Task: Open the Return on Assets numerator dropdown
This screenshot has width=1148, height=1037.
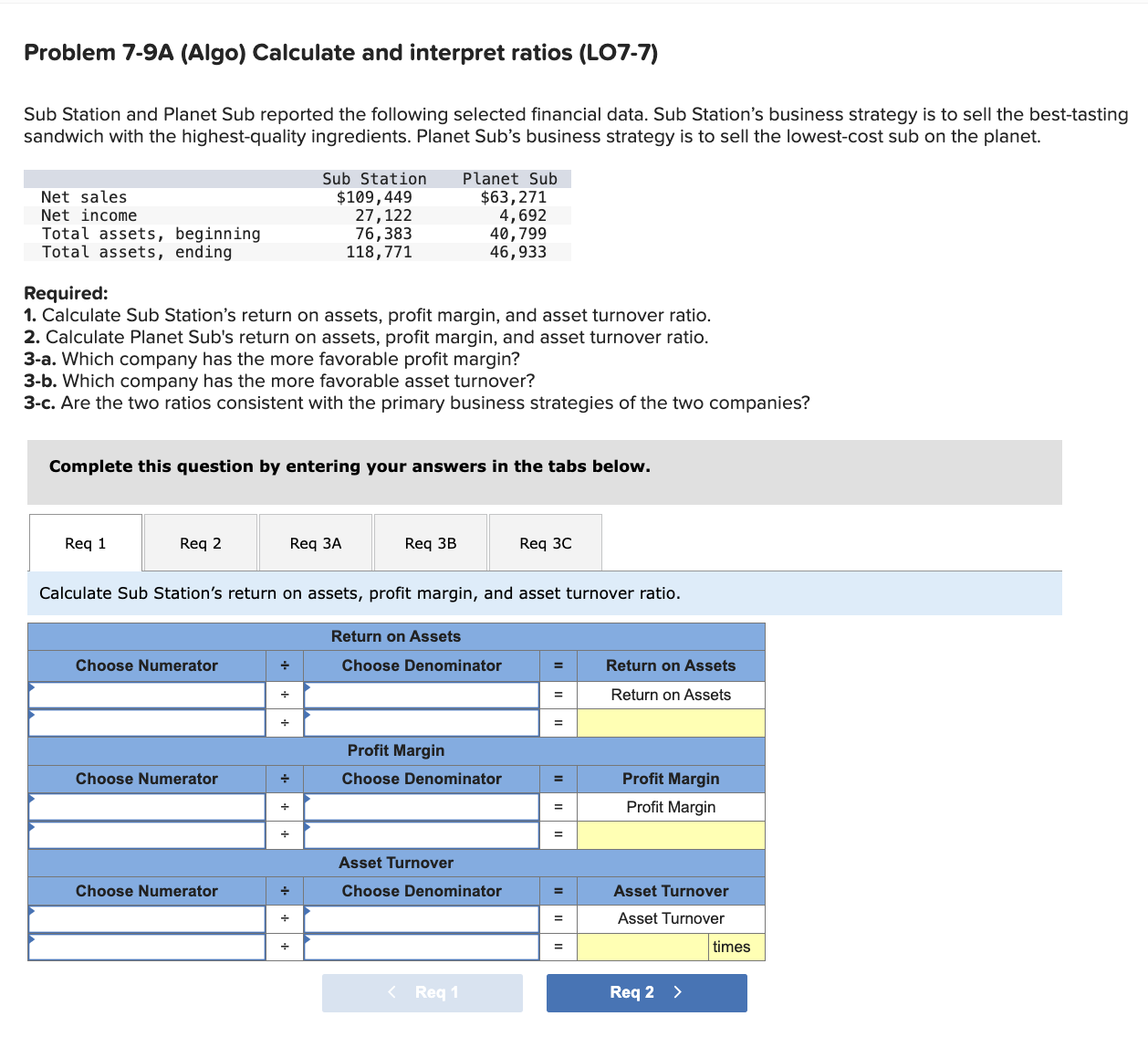Action: pos(146,695)
